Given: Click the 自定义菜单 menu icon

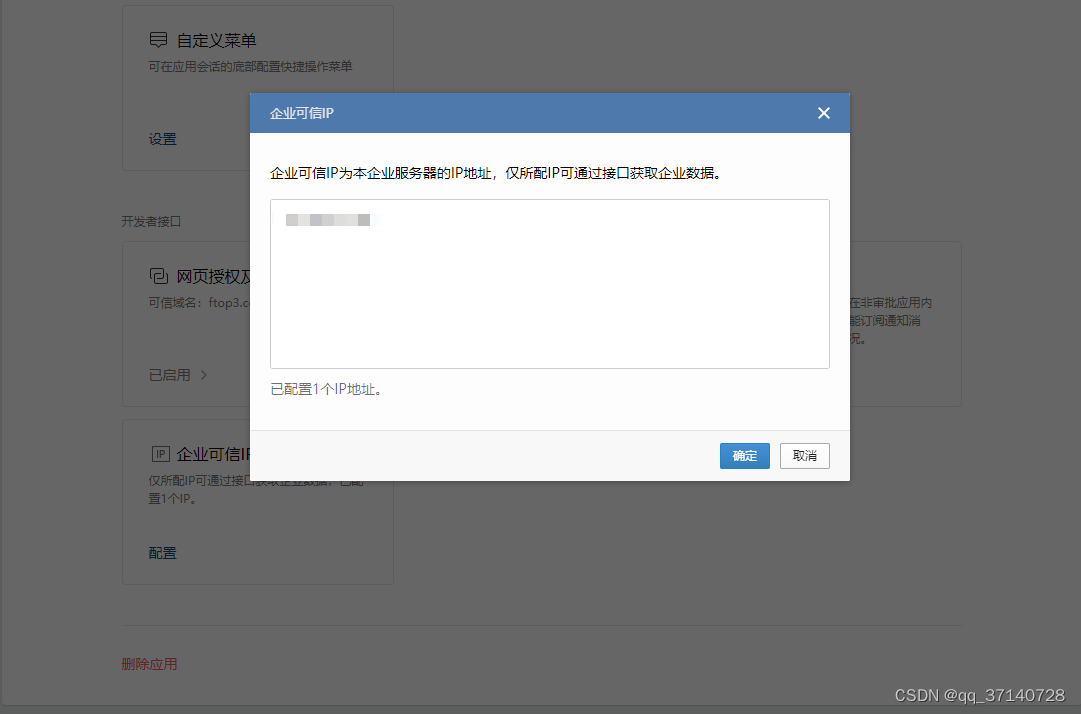Looking at the screenshot, I should click(159, 40).
